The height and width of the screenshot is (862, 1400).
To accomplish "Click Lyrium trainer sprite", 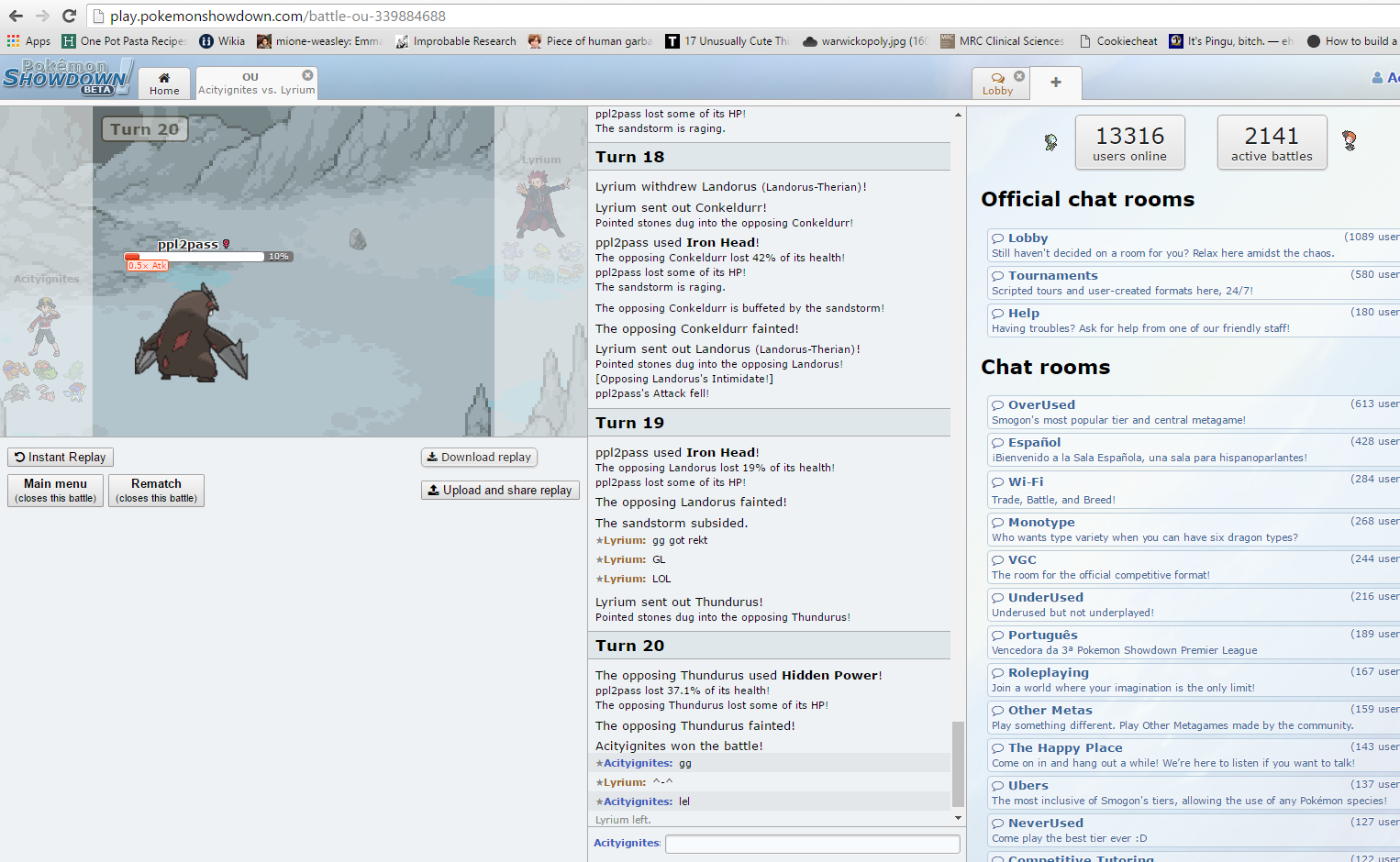I will (x=543, y=206).
